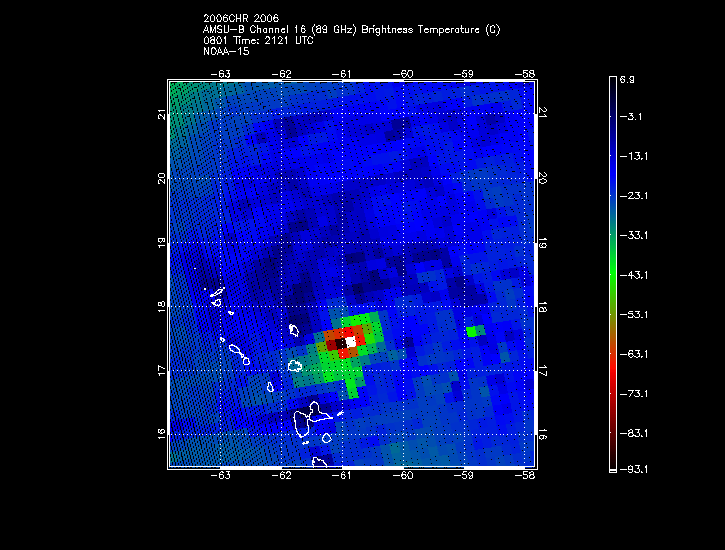Click the -93.1 value below the colorbar
This screenshot has width=725, height=550.
coord(634,470)
